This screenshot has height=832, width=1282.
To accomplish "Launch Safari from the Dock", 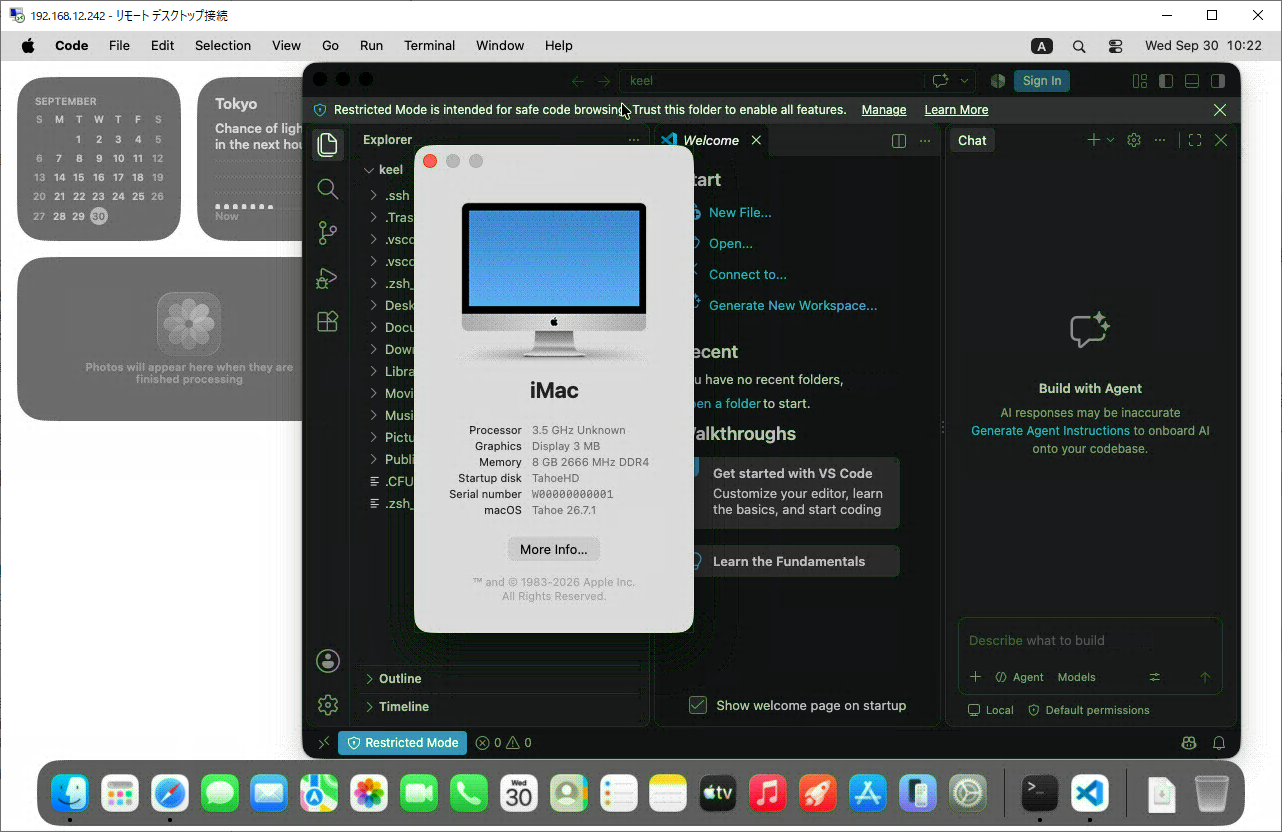I will click(170, 793).
